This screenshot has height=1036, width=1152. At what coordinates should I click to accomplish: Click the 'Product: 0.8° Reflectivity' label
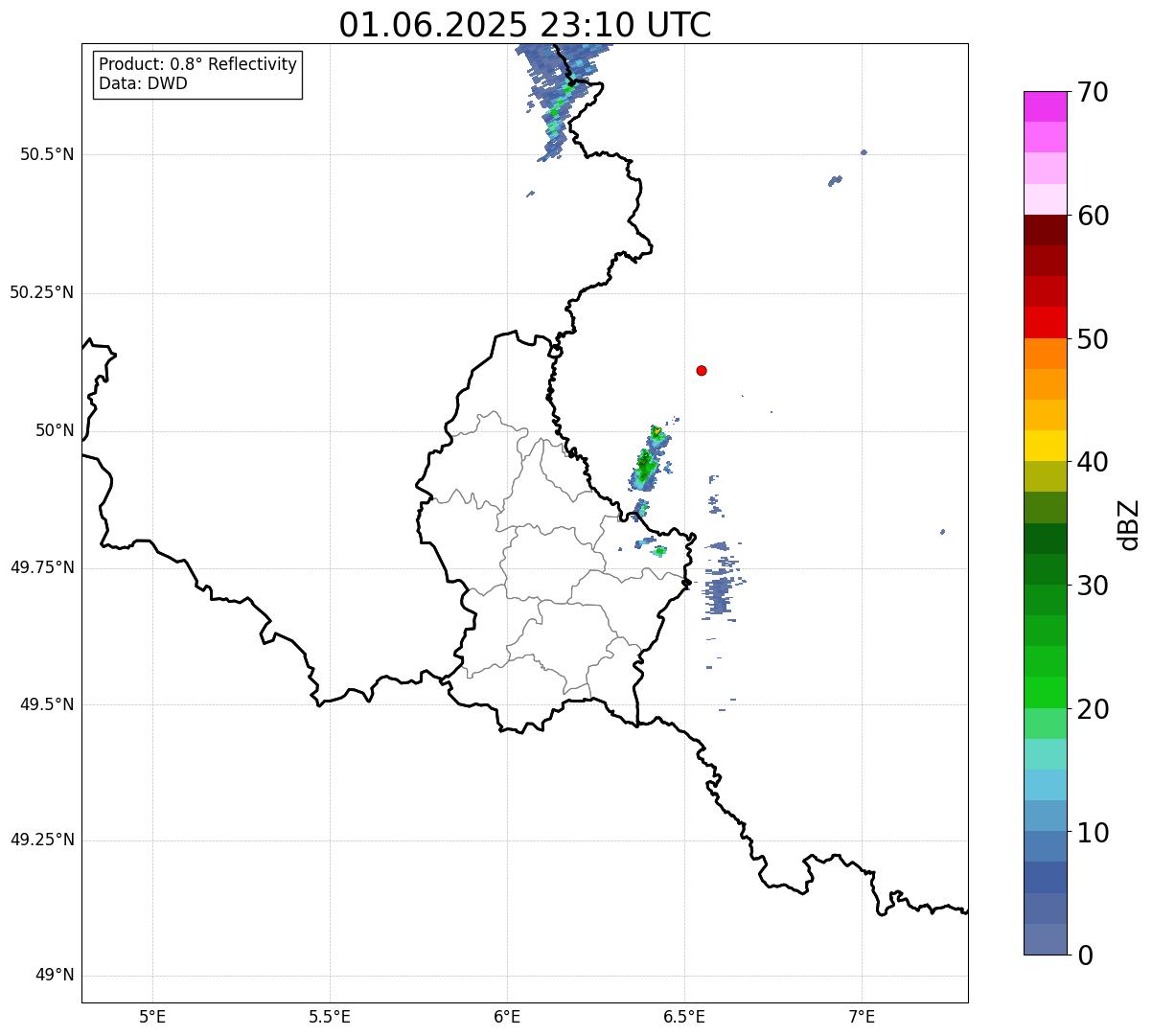(198, 64)
